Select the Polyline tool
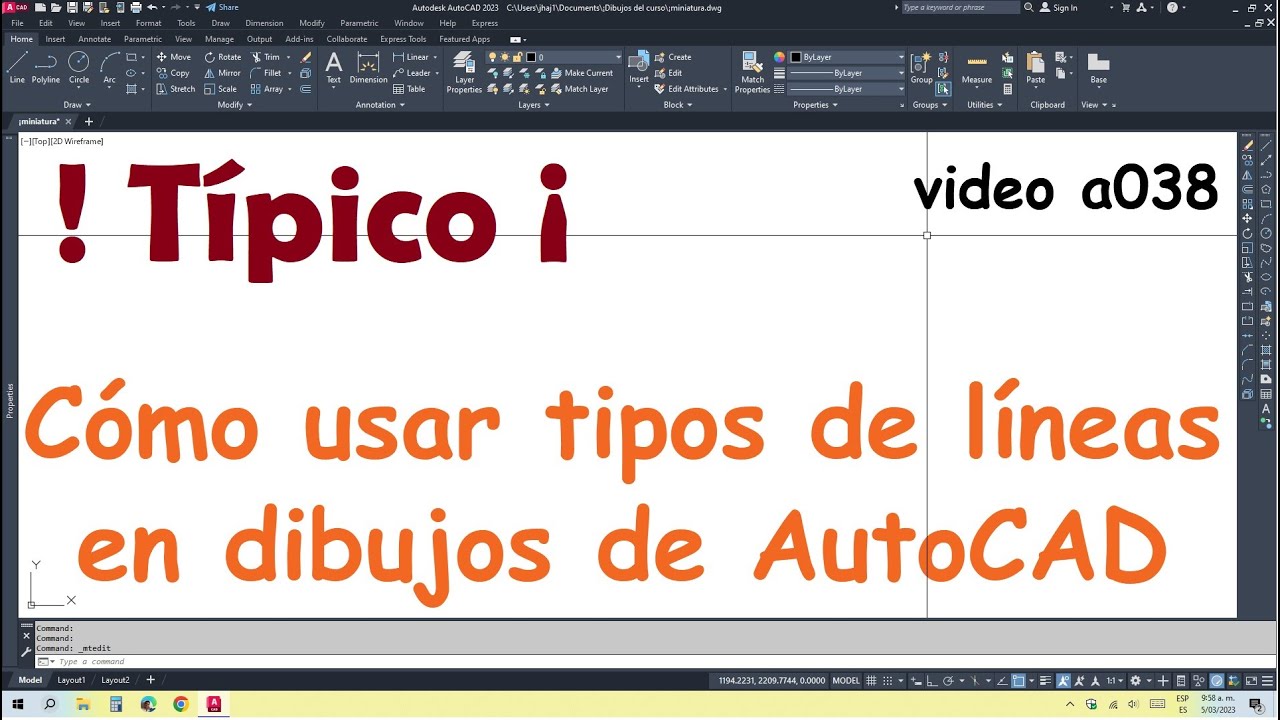The width and height of the screenshot is (1280, 720). (46, 68)
